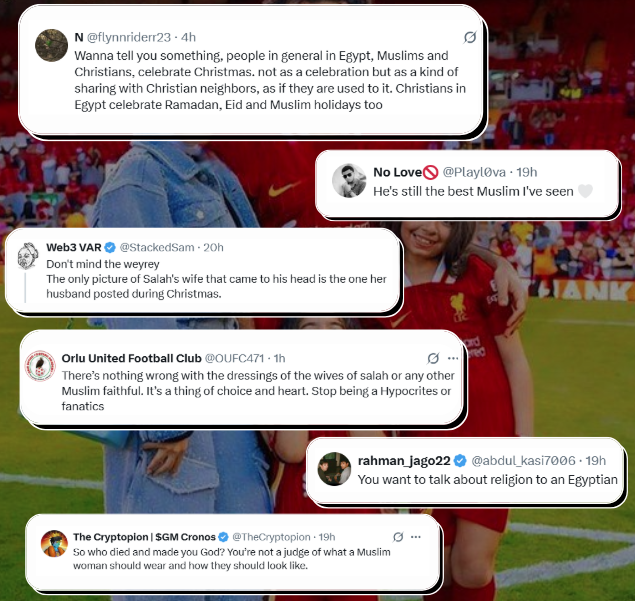Open three-dot menu on The Cryptopion tweet
The image size is (635, 601).
[x=416, y=537]
